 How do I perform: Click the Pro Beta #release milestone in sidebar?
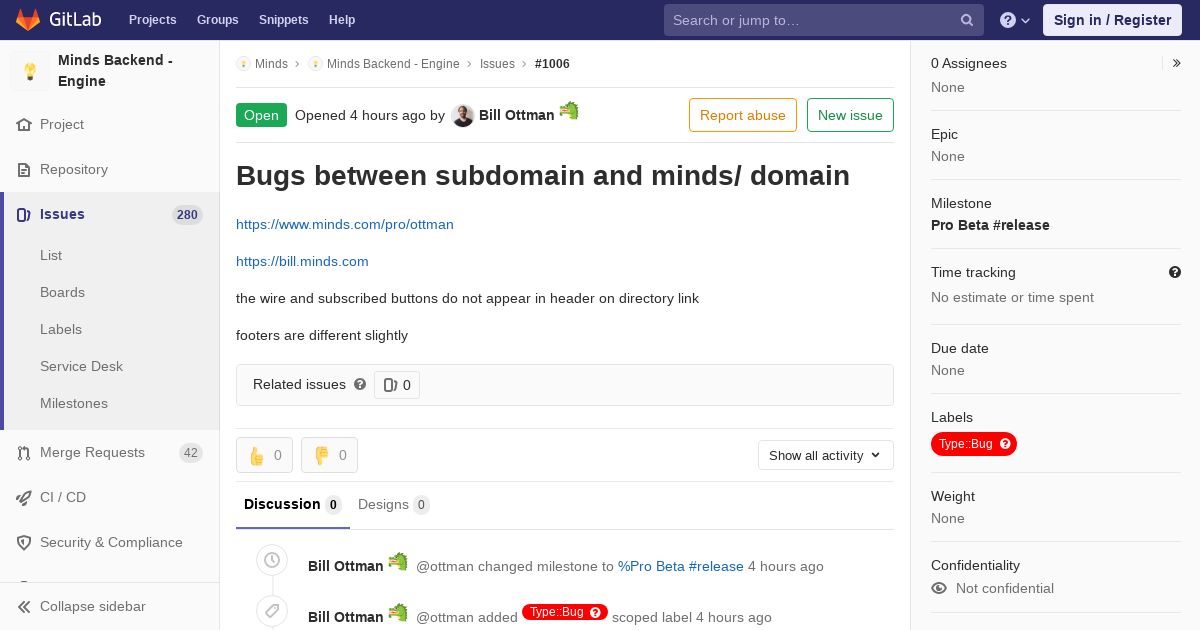(990, 225)
